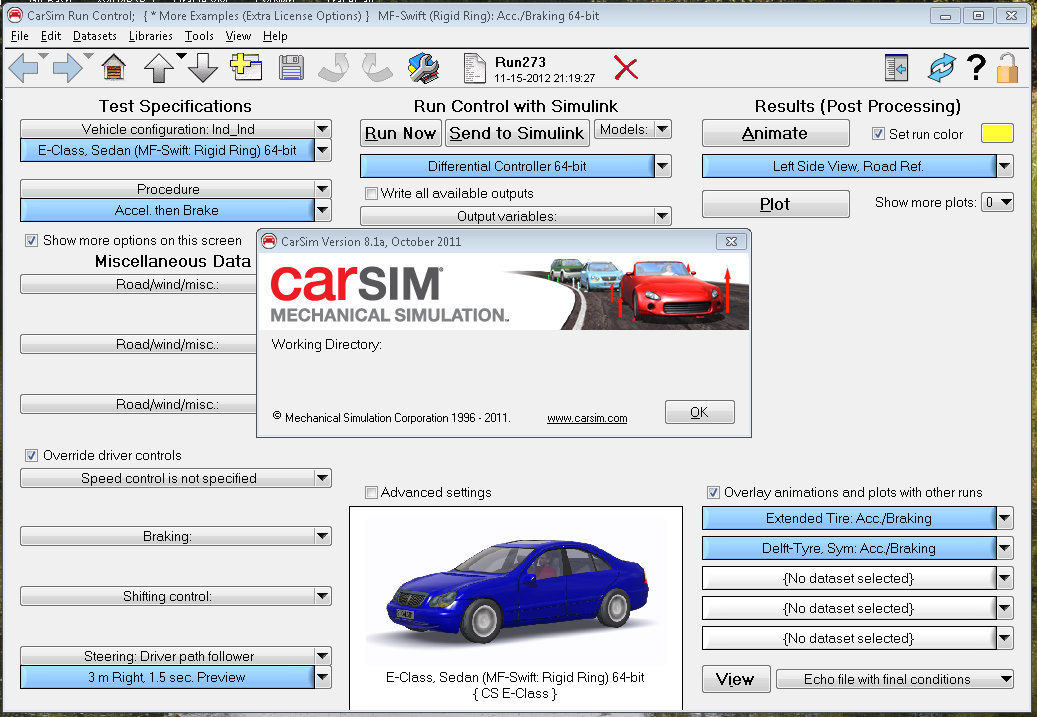The width and height of the screenshot is (1037, 717).
Task: Open the wrench-and-screwdriver tools icon
Action: 423,68
